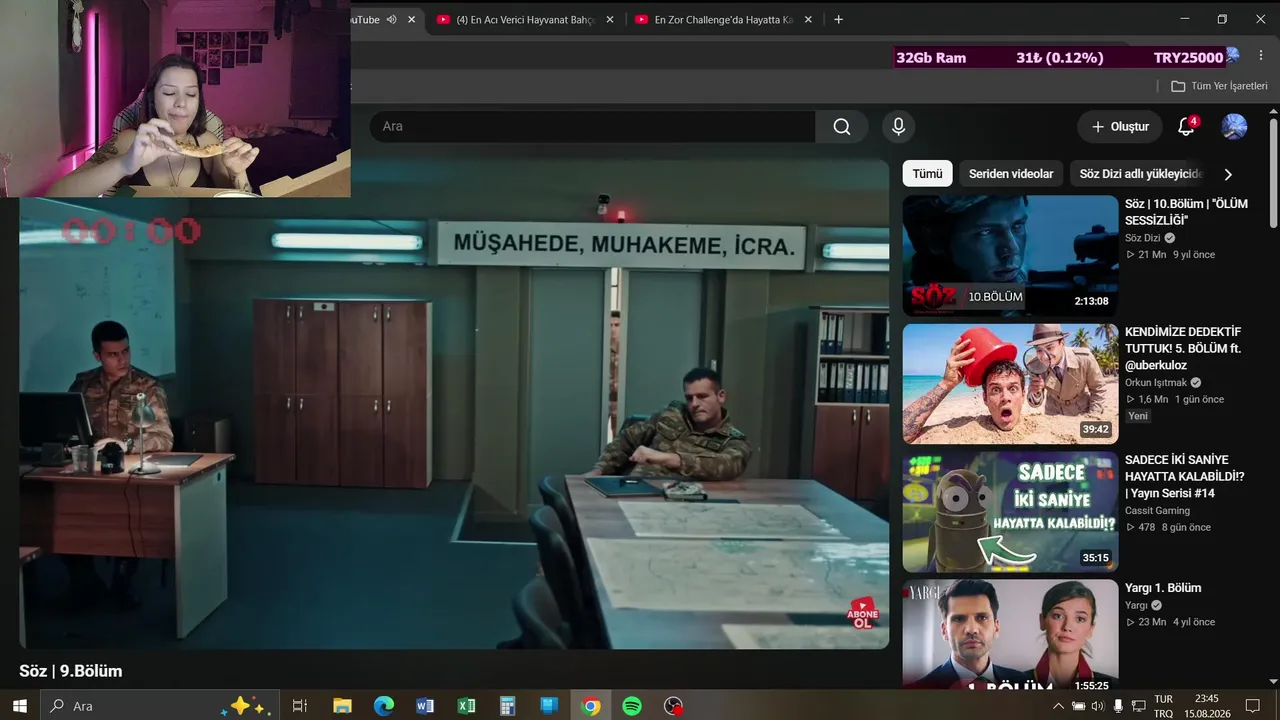Click the 'ABONE OL' overlay in video

coord(862,613)
